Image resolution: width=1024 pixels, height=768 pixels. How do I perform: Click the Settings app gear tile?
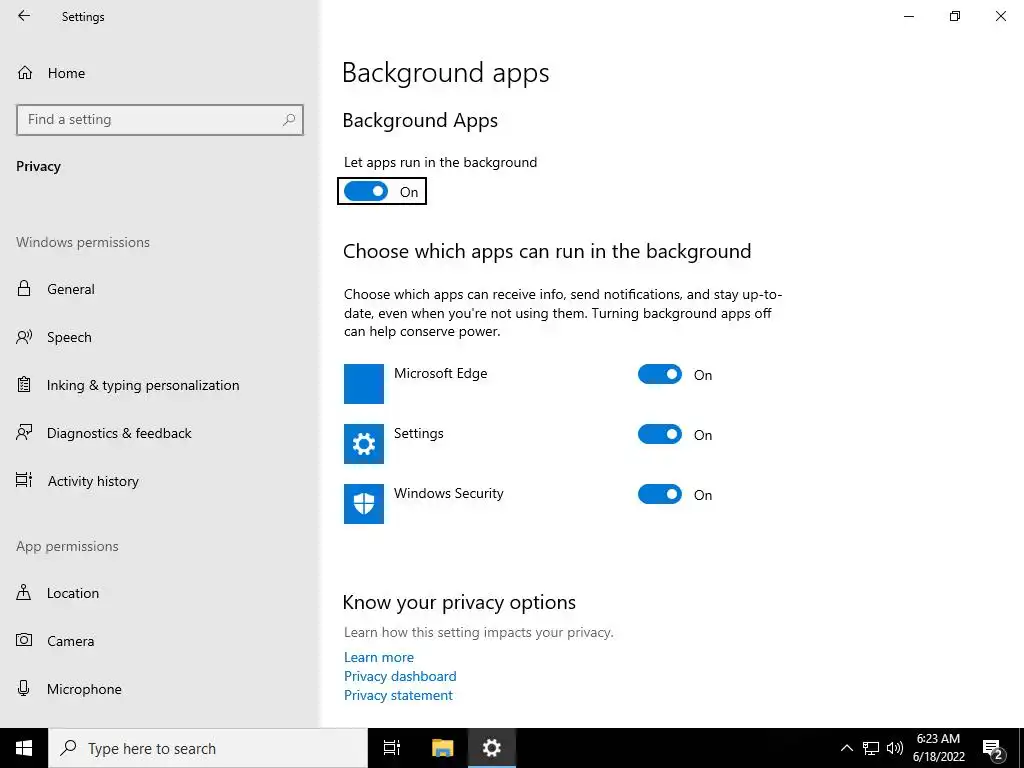tap(364, 444)
